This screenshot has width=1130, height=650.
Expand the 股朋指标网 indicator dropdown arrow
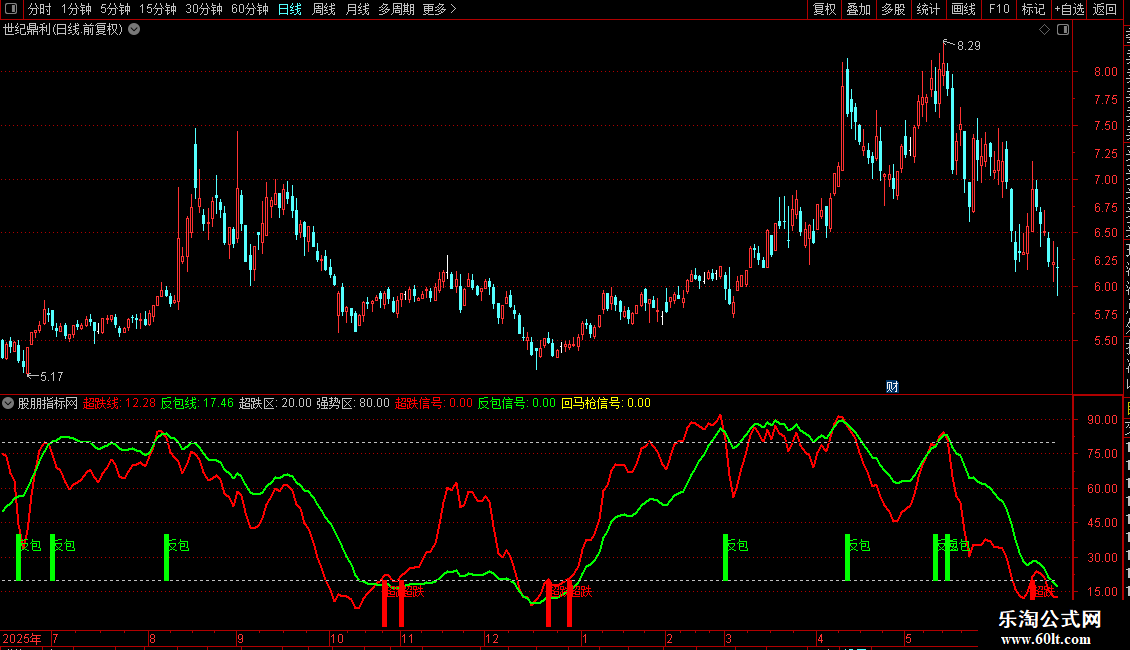pyautogui.click(x=8, y=404)
